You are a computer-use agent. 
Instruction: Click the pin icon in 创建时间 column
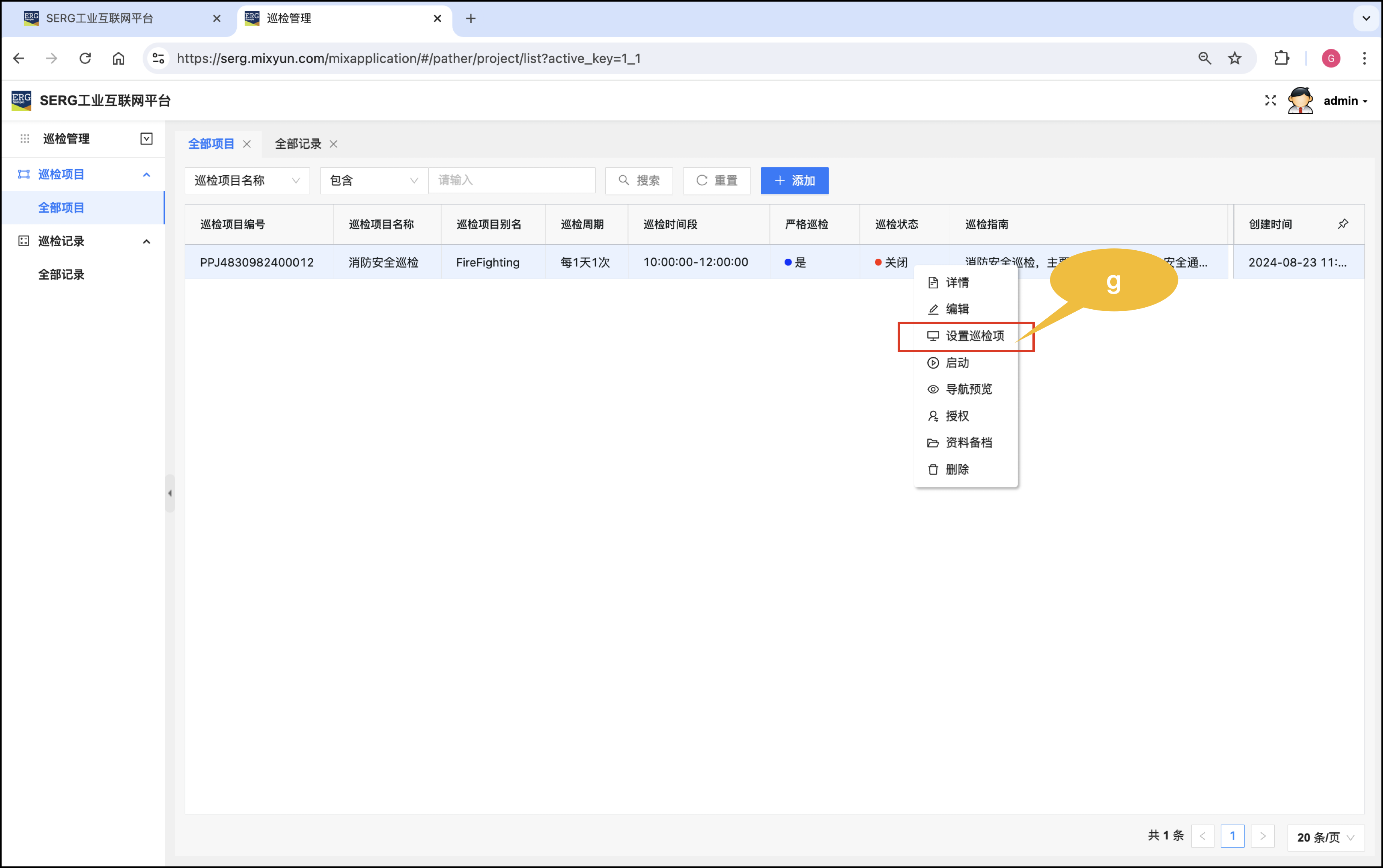pos(1343,224)
